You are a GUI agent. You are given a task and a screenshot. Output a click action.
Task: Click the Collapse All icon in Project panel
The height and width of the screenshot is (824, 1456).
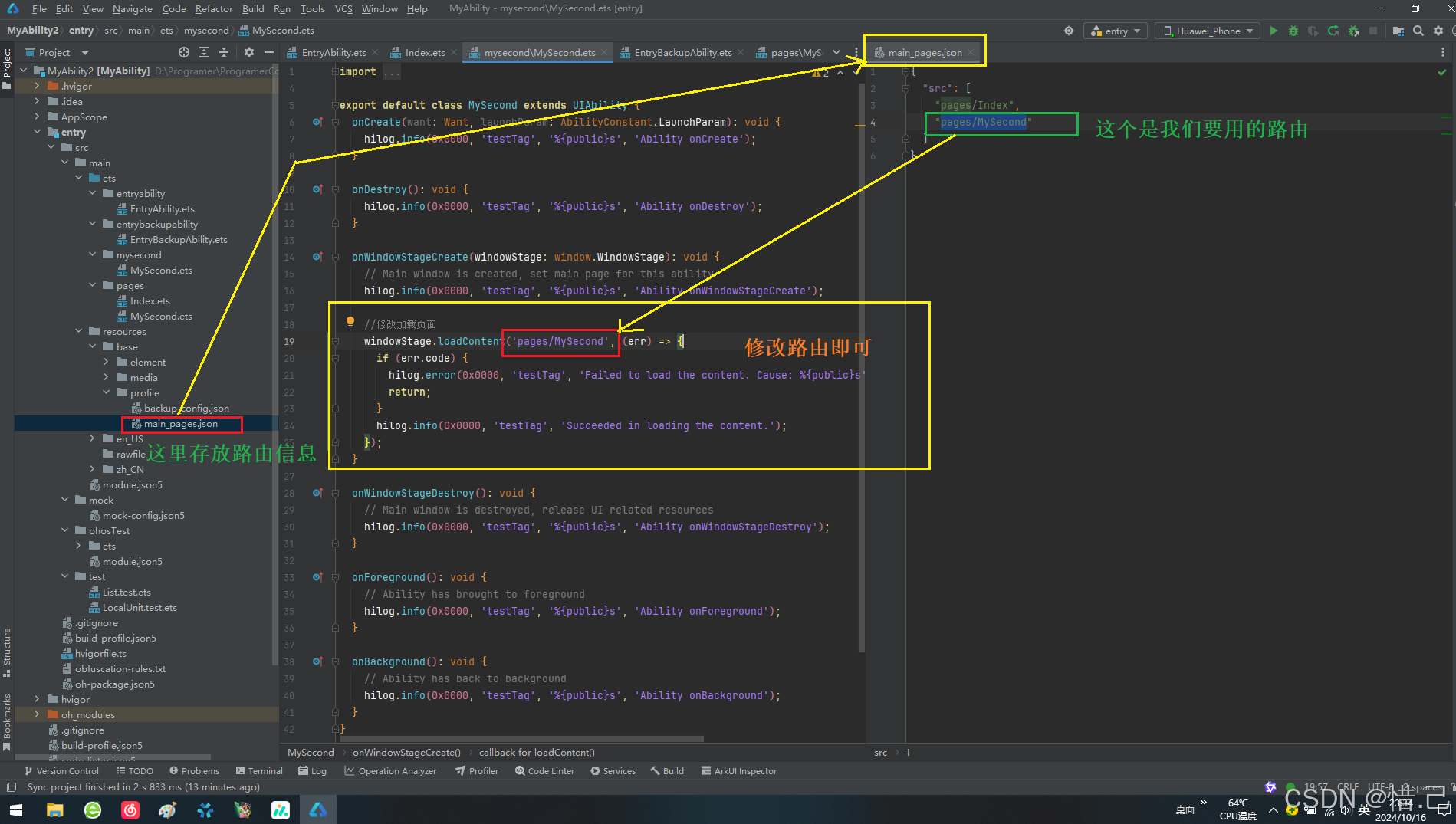tap(224, 52)
